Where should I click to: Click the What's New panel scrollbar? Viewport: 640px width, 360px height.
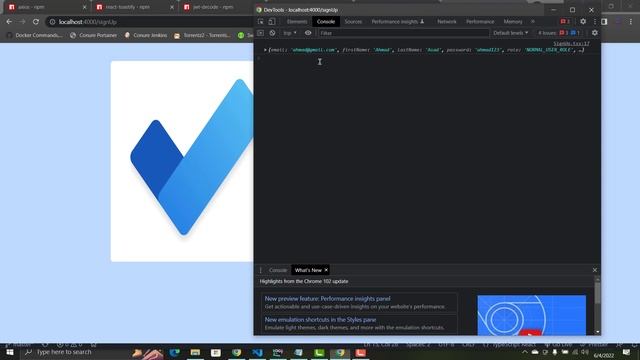(x=598, y=293)
